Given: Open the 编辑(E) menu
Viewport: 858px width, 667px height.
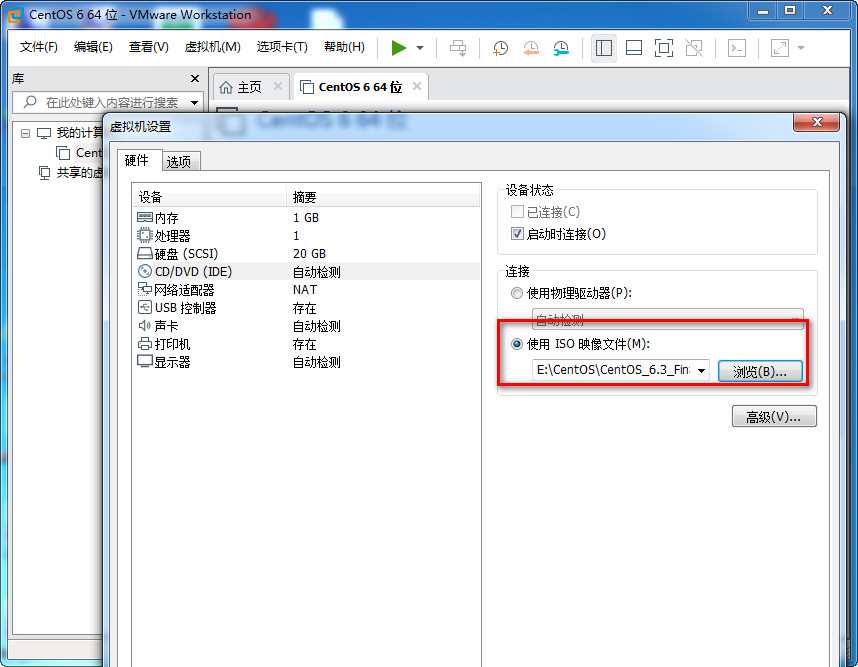Looking at the screenshot, I should 93,47.
